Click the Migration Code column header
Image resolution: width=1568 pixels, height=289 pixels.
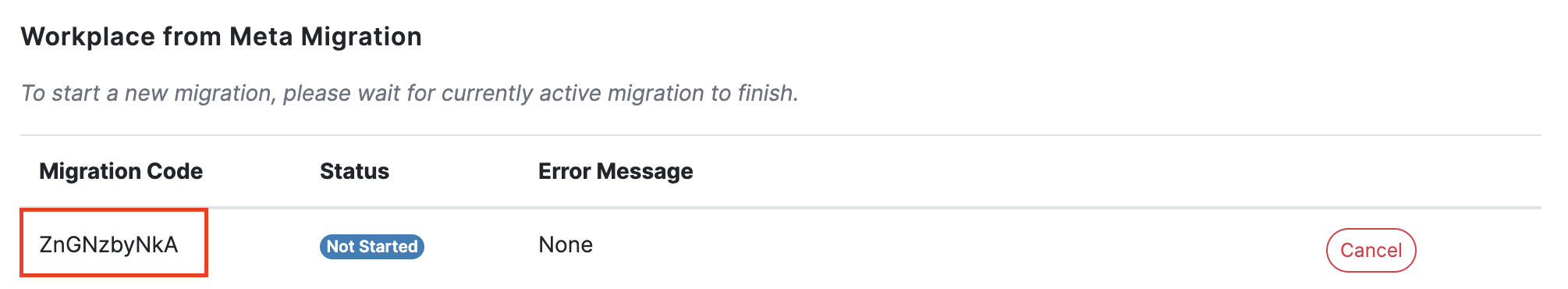[121, 171]
